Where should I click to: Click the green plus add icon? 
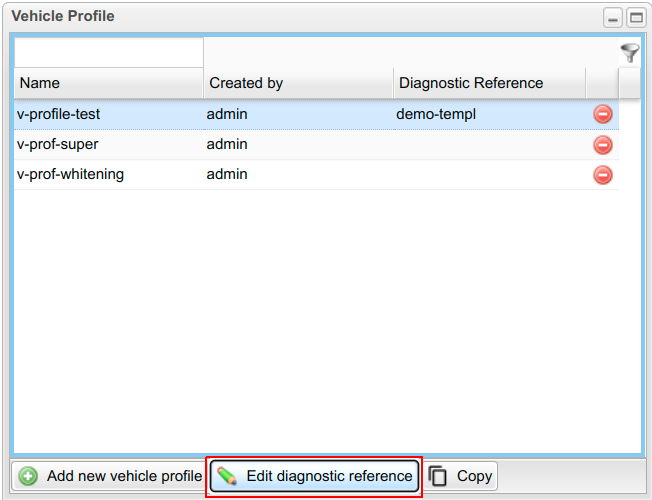point(29,476)
